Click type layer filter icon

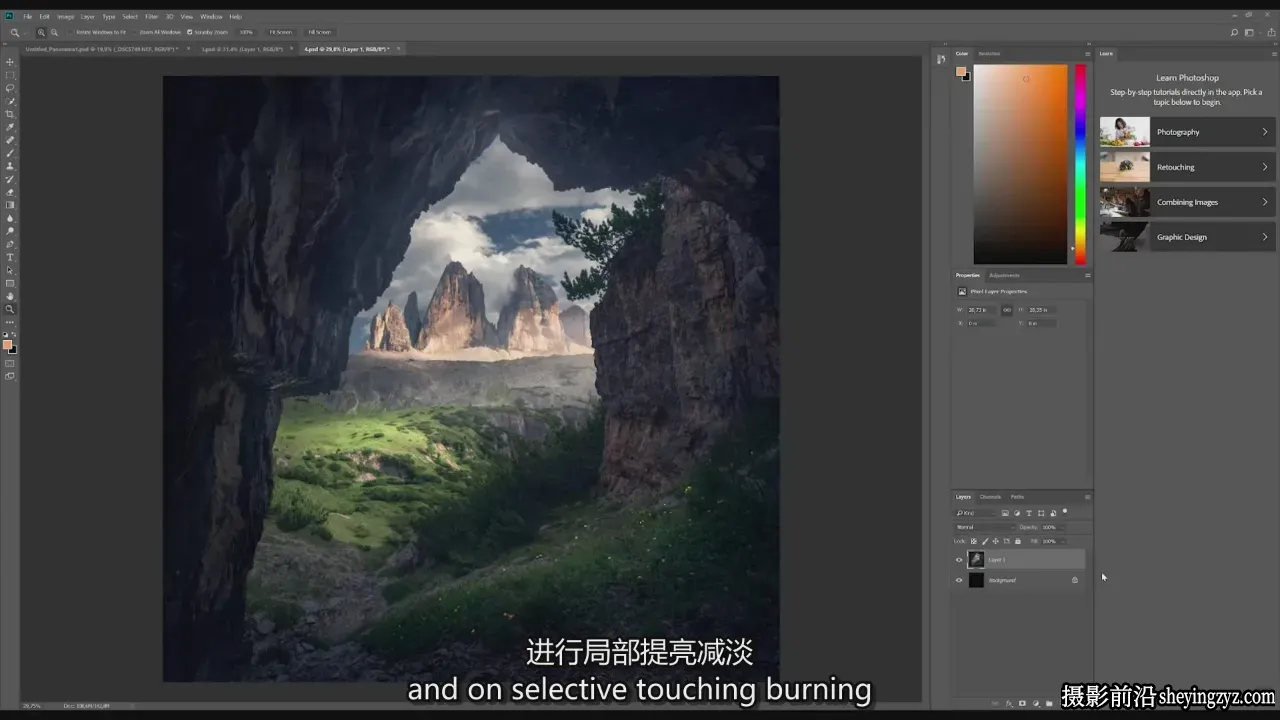click(1029, 513)
